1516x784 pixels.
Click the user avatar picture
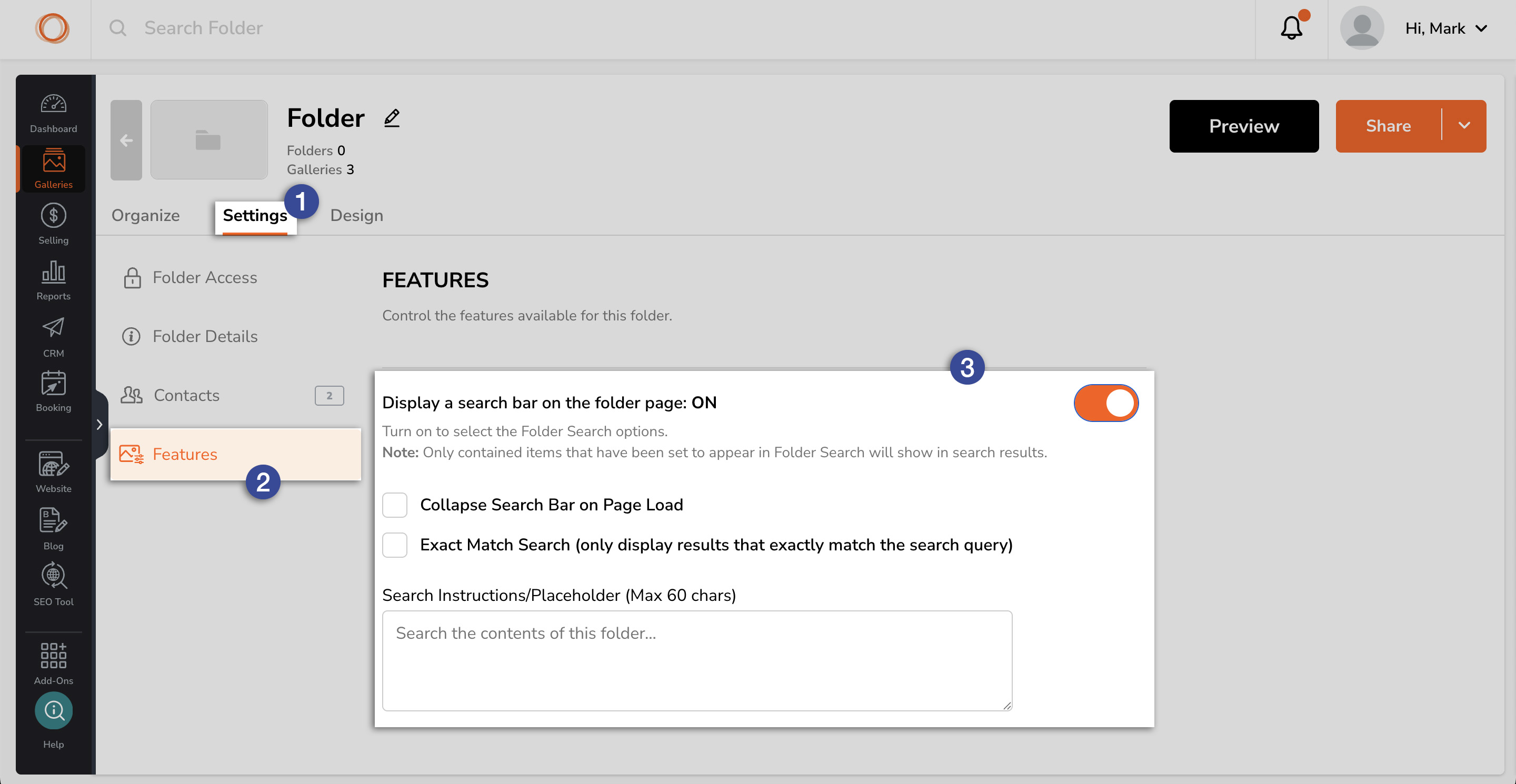pyautogui.click(x=1361, y=28)
